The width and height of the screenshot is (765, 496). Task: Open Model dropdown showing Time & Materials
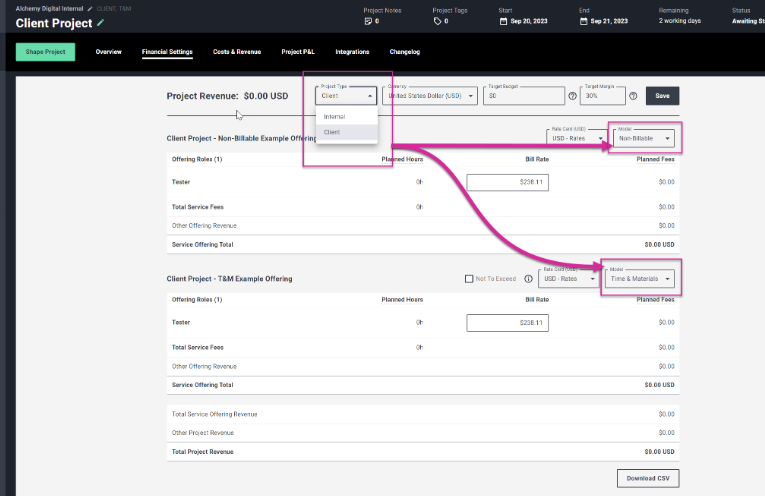pyautogui.click(x=640, y=278)
